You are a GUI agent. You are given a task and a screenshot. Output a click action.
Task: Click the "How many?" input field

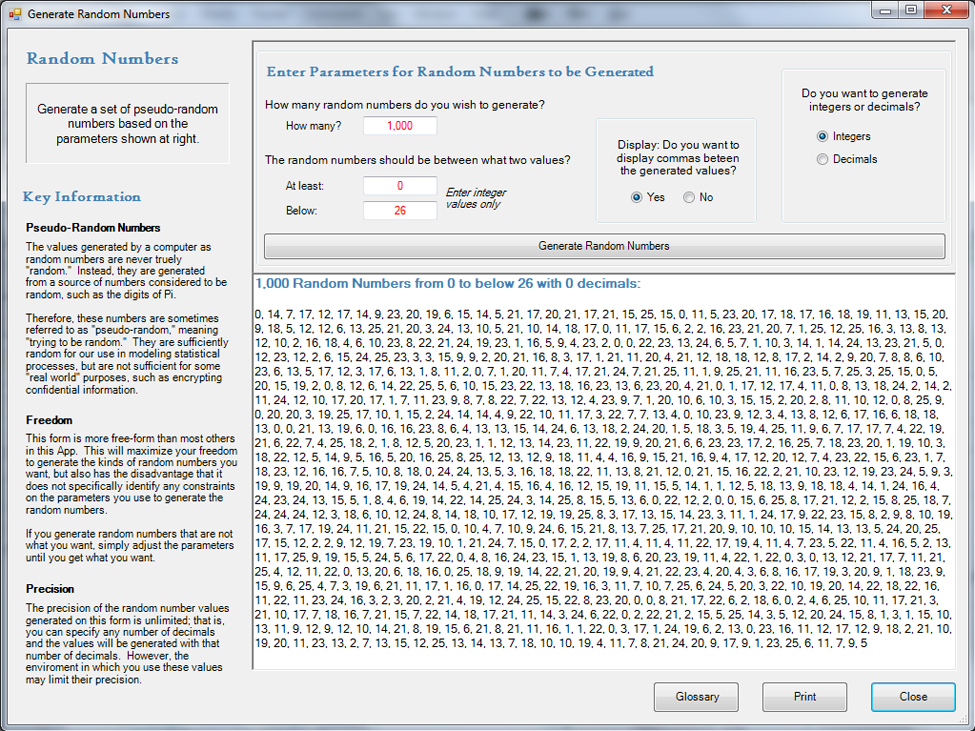pyautogui.click(x=400, y=126)
